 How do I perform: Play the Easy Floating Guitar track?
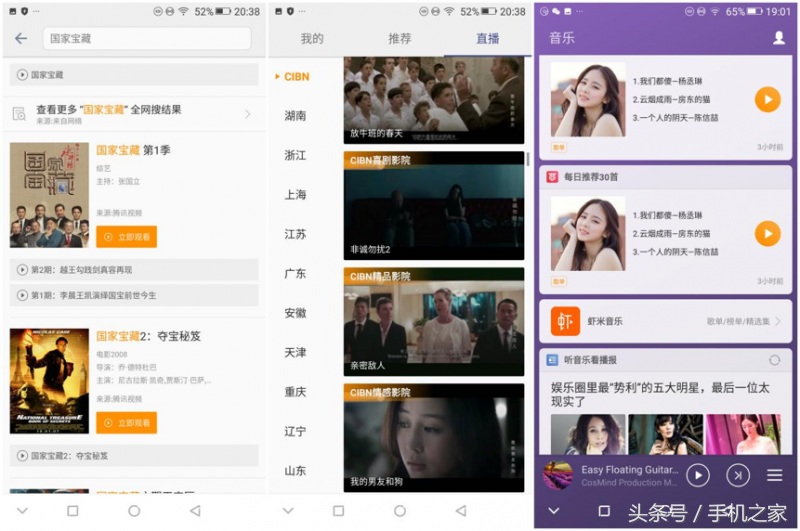[x=698, y=476]
